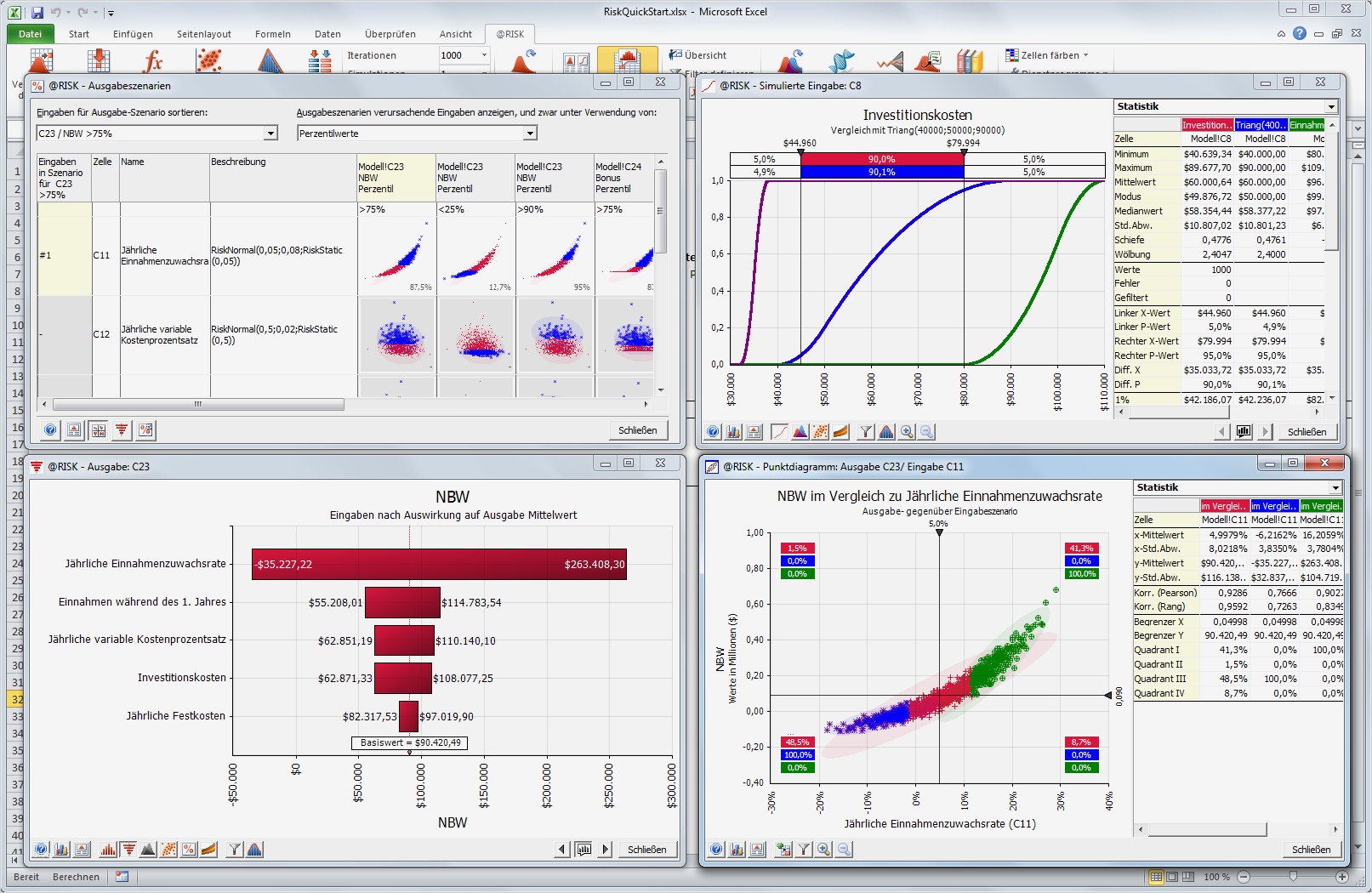Go to previous graph in Ausgabe C23 window
1372x893 pixels.
562,850
